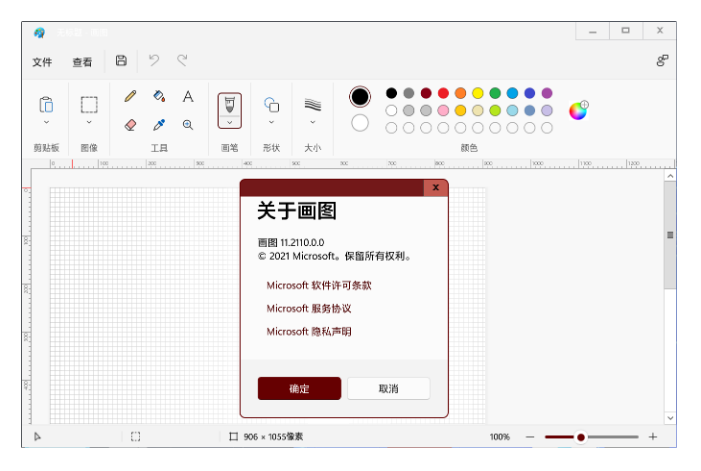Image resolution: width=701 pixels, height=471 pixels.
Task: Click the share icon at top right
Action: click(662, 60)
